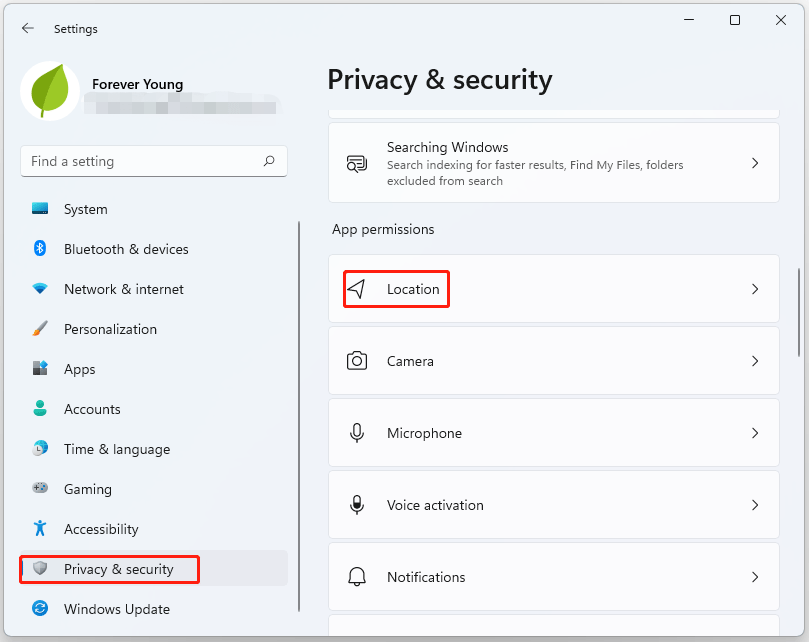809x642 pixels.
Task: Click the Find a setting search box
Action: [154, 162]
